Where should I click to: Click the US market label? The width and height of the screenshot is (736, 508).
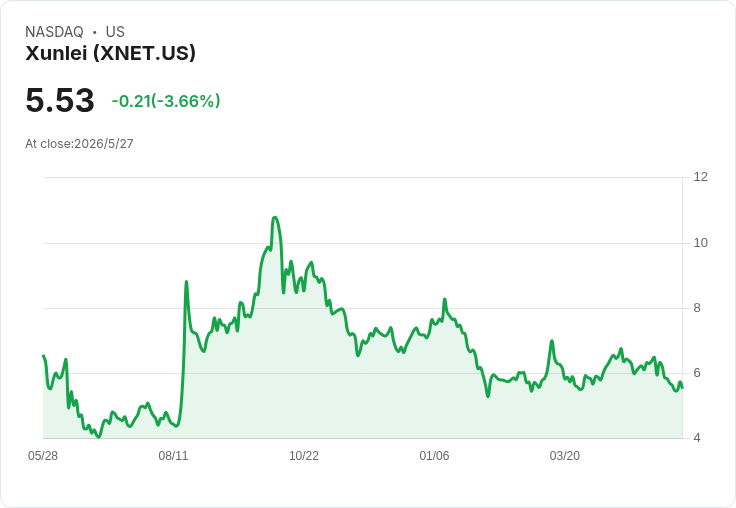point(115,32)
